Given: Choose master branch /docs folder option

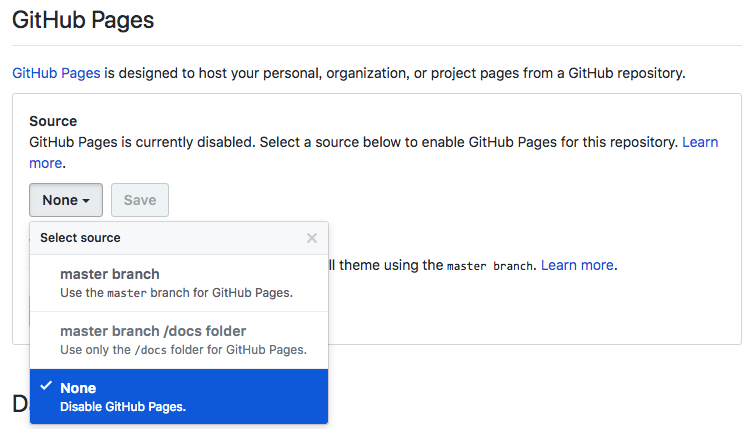Looking at the screenshot, I should tap(179, 340).
